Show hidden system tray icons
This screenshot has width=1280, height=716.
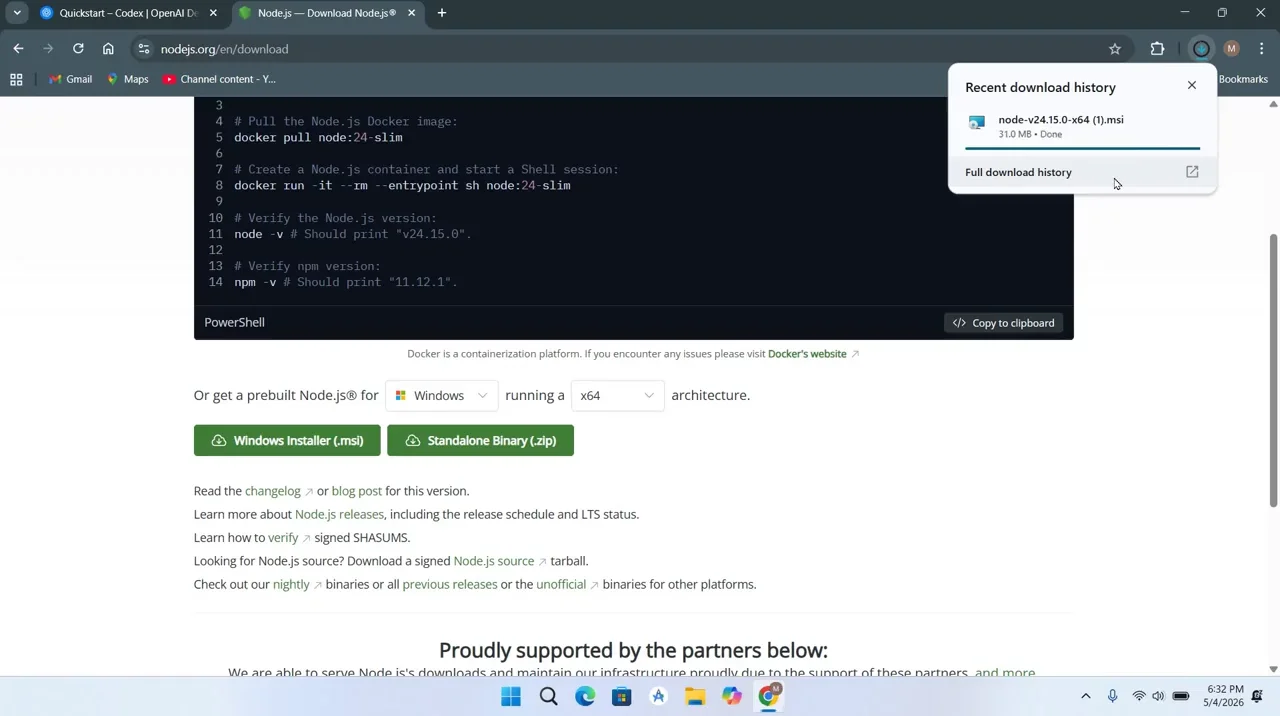pos(1085,696)
